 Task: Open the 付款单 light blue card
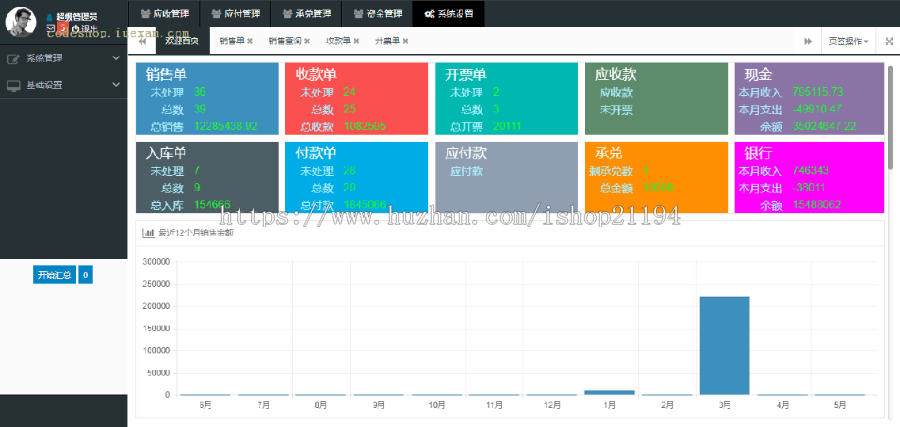pyautogui.click(x=356, y=177)
